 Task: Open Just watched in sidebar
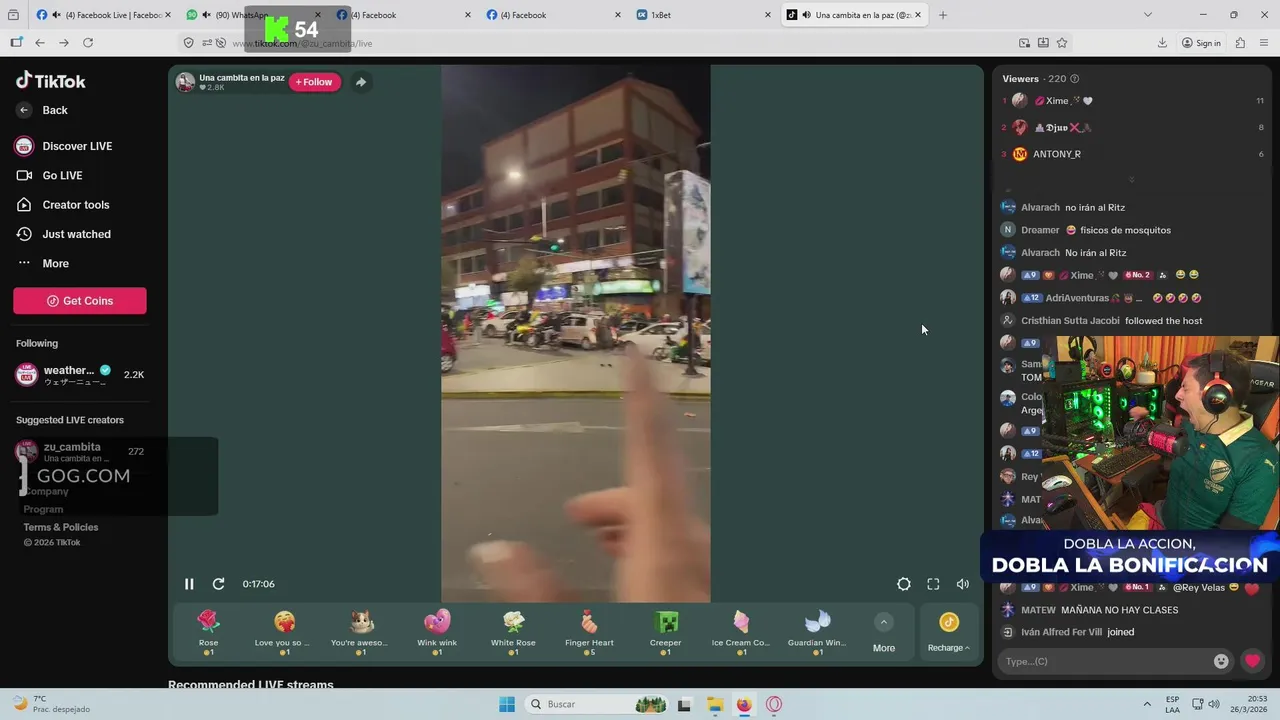point(64,234)
